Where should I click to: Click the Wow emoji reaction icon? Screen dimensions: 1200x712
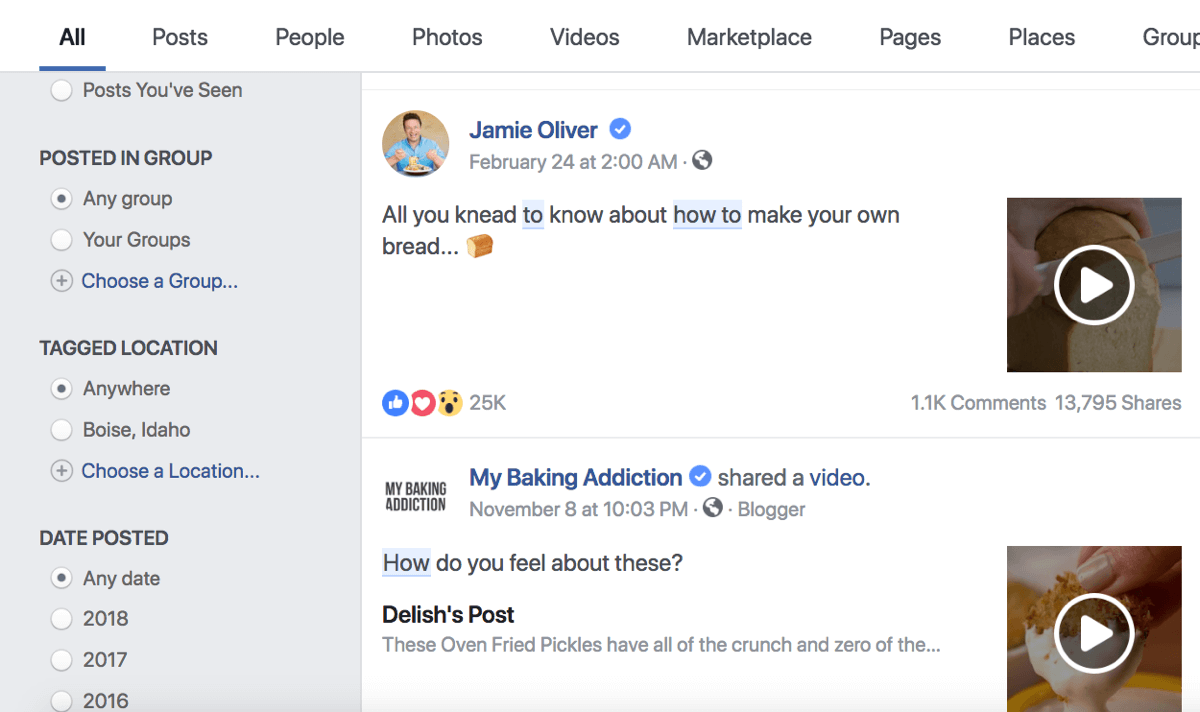point(450,402)
